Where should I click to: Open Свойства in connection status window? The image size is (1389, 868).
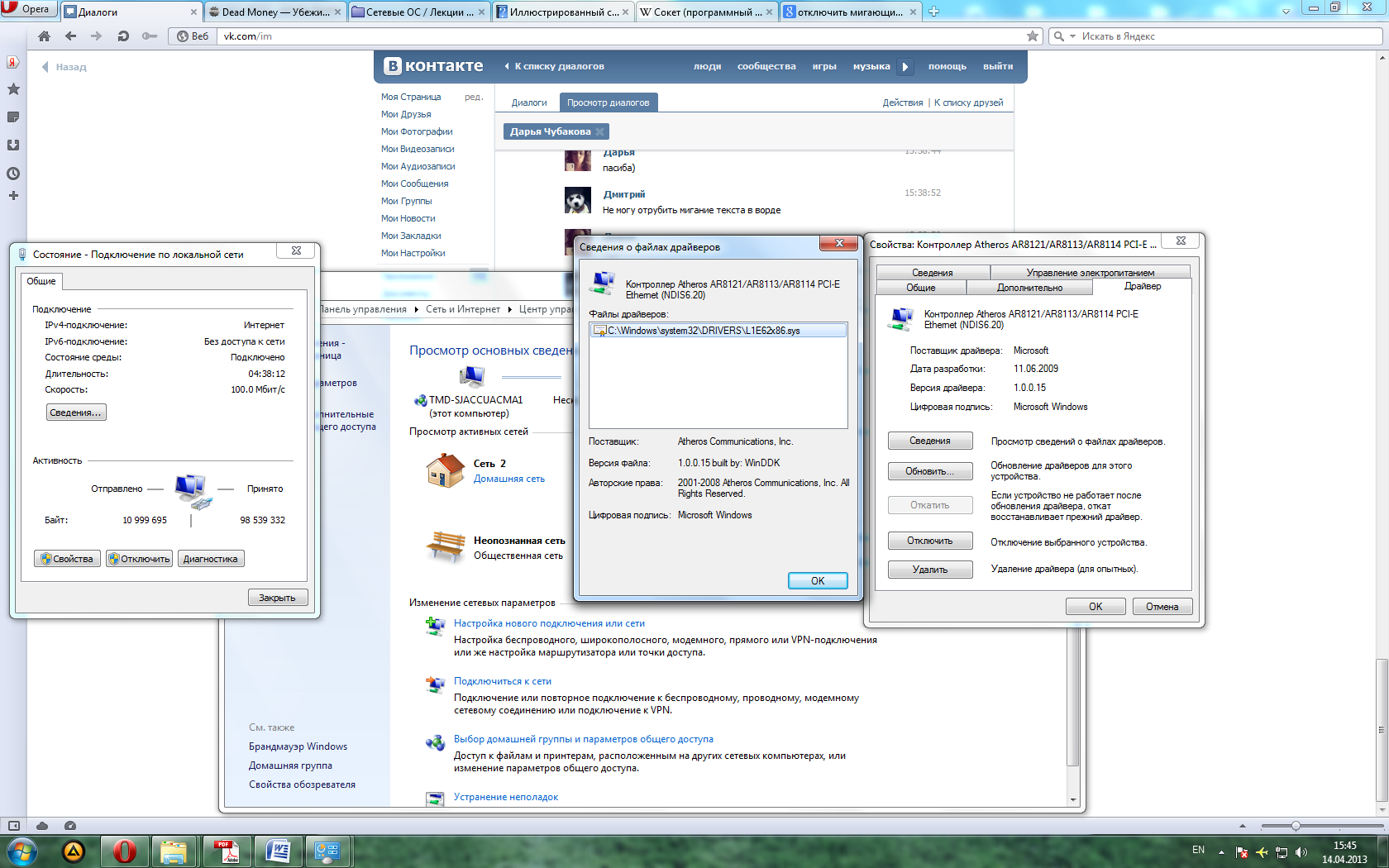tap(68, 559)
